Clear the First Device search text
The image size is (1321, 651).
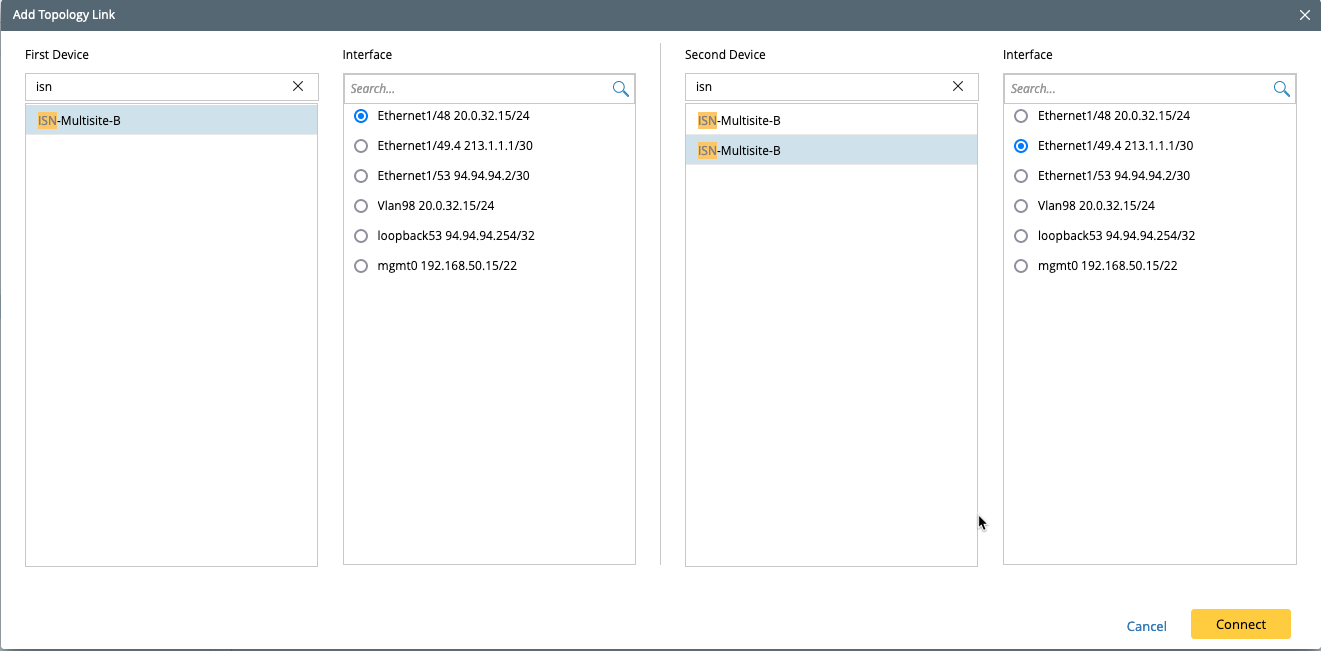[x=297, y=86]
